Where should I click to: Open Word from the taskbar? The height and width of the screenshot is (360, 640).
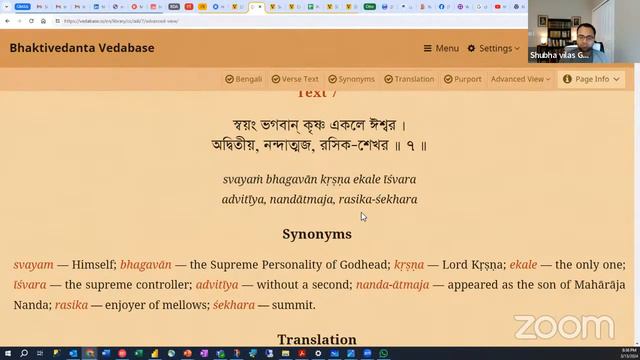pos(106,353)
